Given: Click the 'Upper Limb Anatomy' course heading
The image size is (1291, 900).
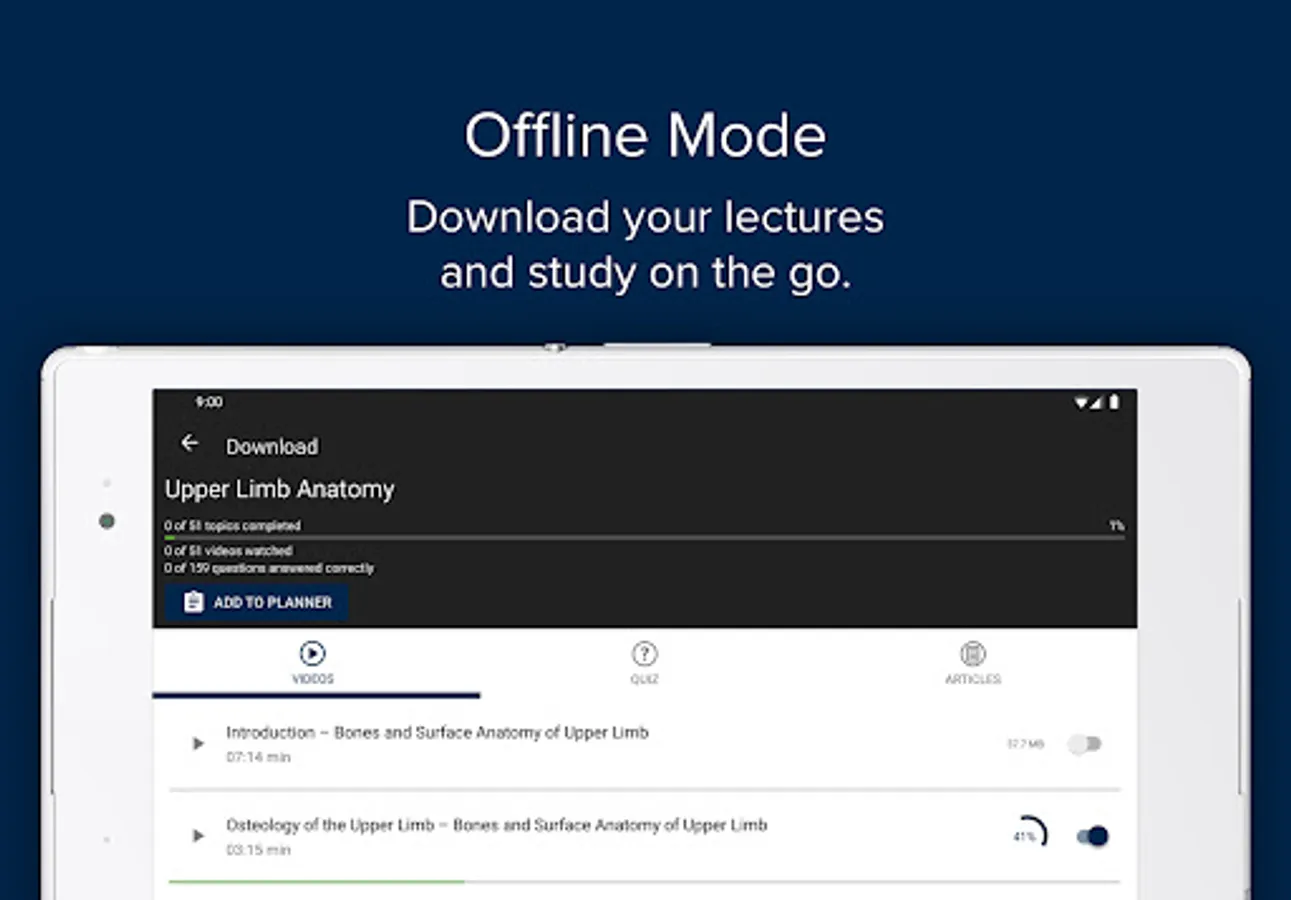Looking at the screenshot, I should (x=280, y=489).
